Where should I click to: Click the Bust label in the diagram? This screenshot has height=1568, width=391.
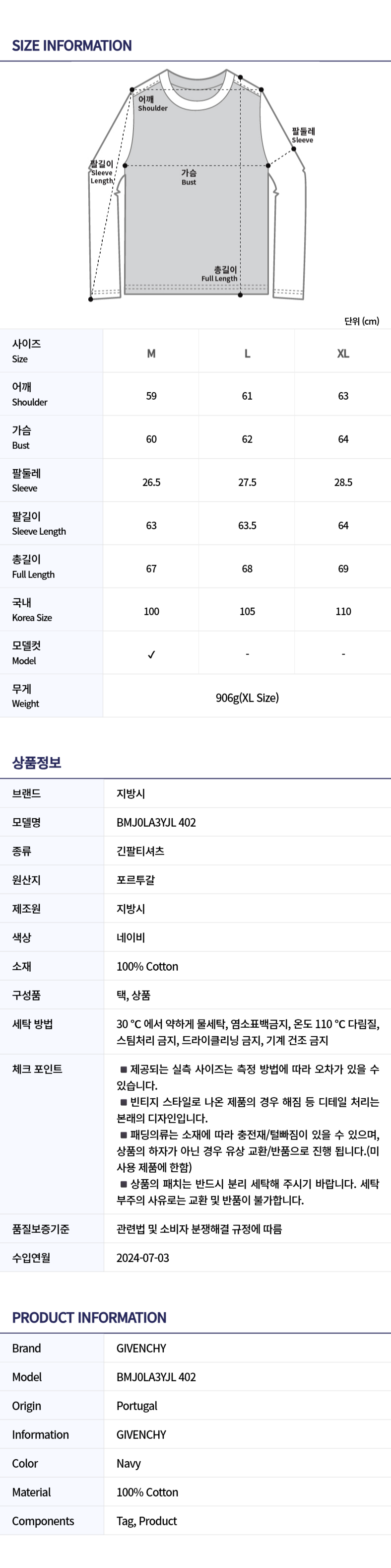pyautogui.click(x=189, y=177)
